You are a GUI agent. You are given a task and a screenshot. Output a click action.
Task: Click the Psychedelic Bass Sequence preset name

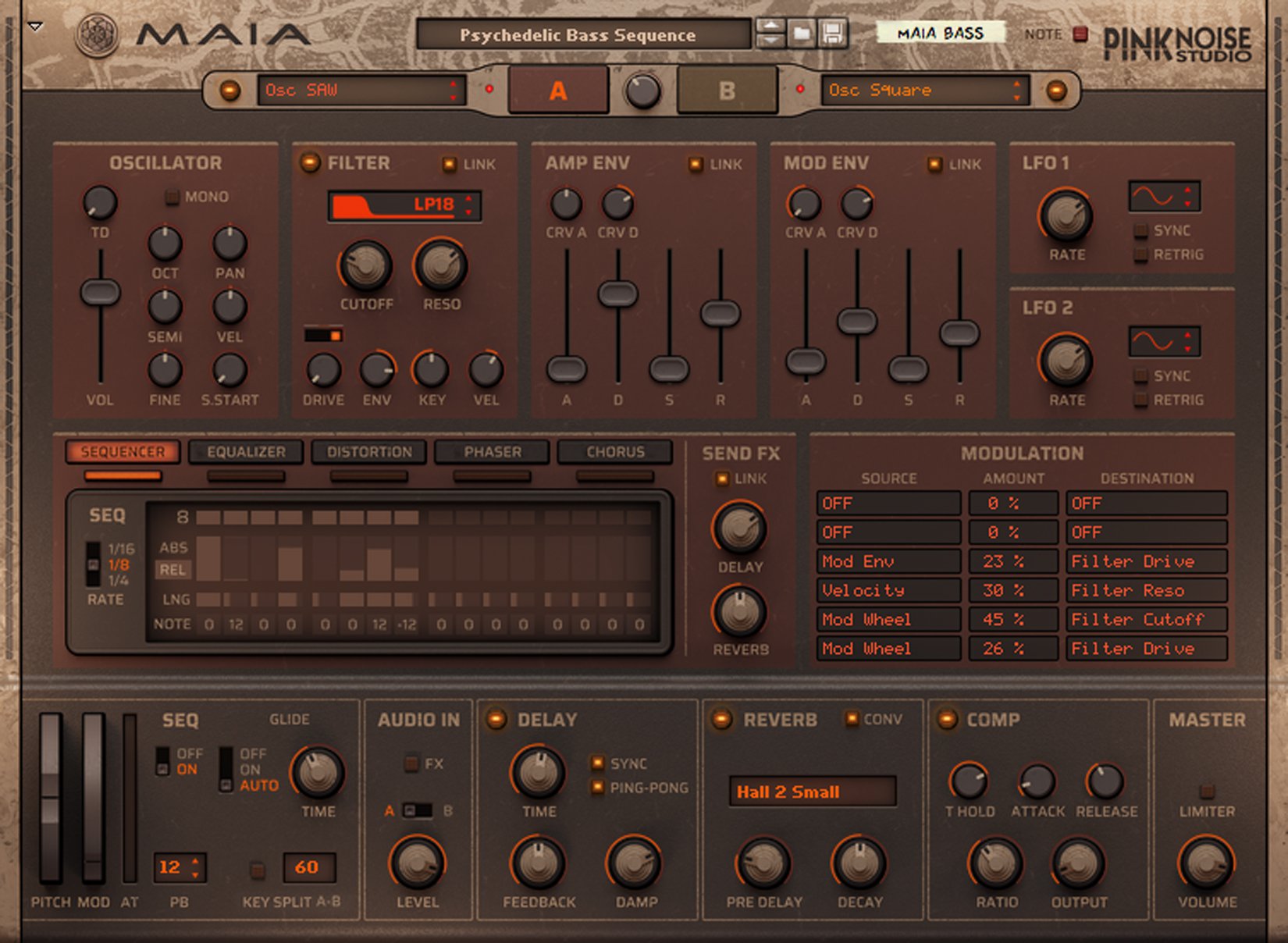583,35
